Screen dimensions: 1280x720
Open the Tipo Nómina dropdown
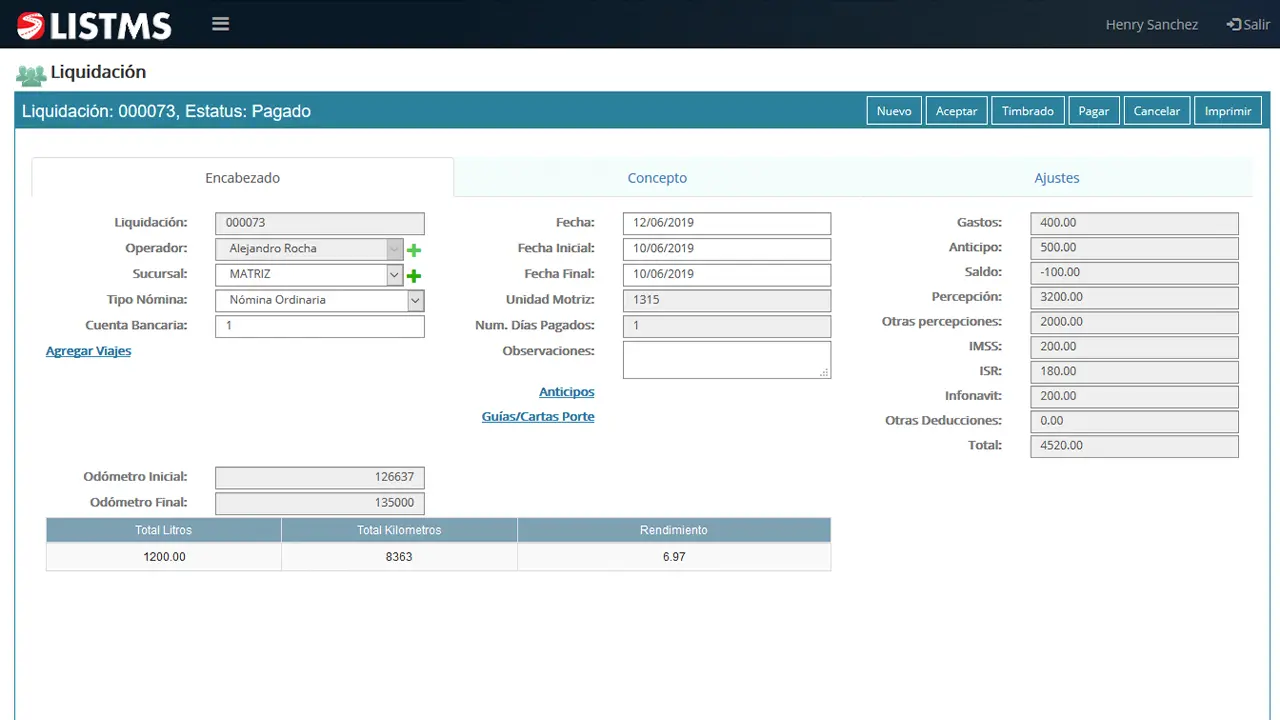tap(415, 300)
